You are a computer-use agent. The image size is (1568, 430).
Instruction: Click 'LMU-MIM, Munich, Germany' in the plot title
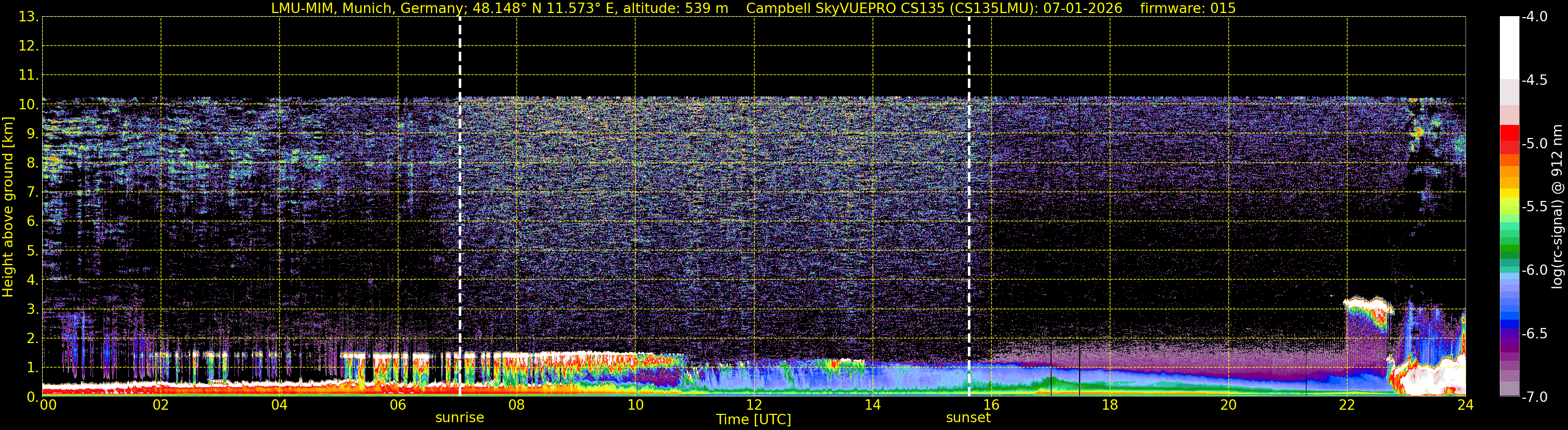click(x=367, y=8)
